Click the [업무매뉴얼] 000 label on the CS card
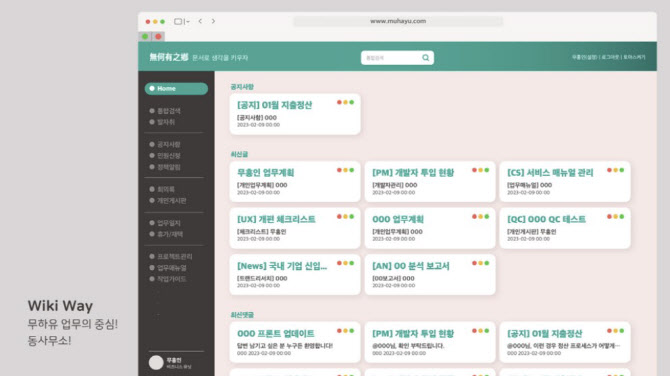 click(x=529, y=185)
